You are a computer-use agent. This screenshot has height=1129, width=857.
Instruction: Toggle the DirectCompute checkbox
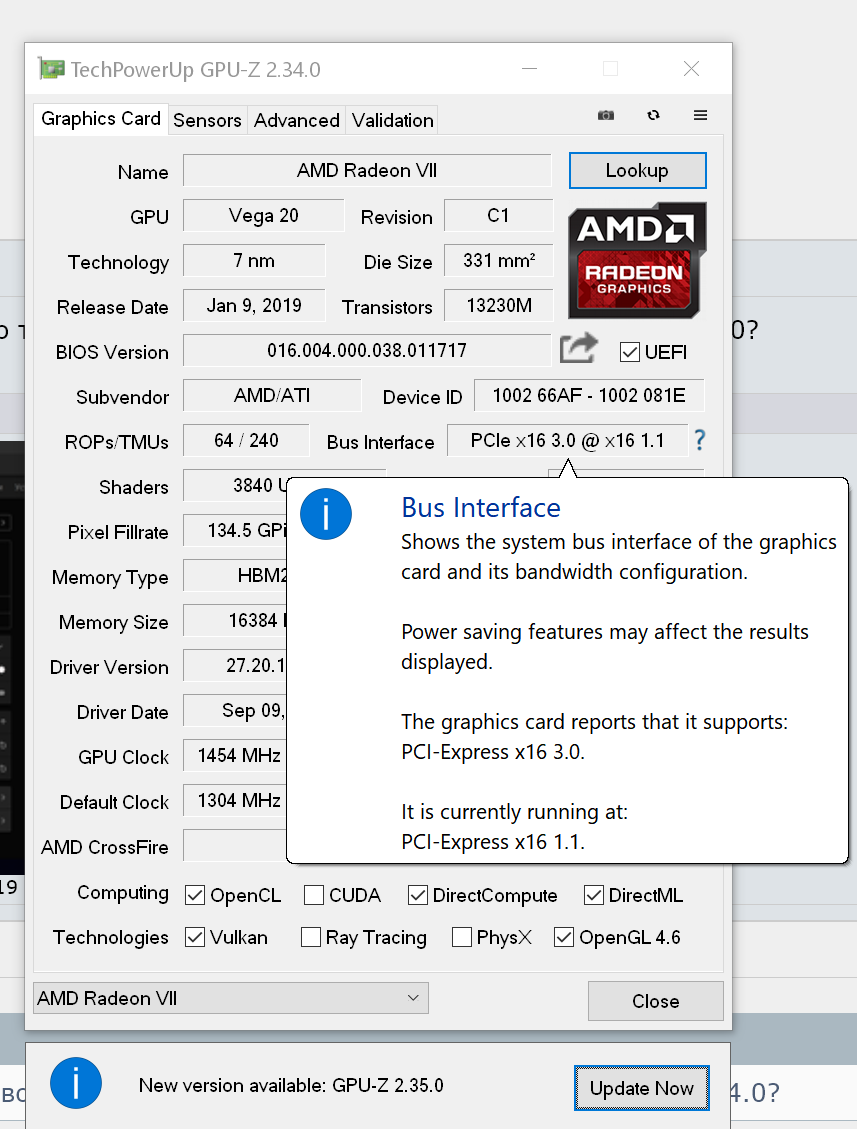[417, 895]
